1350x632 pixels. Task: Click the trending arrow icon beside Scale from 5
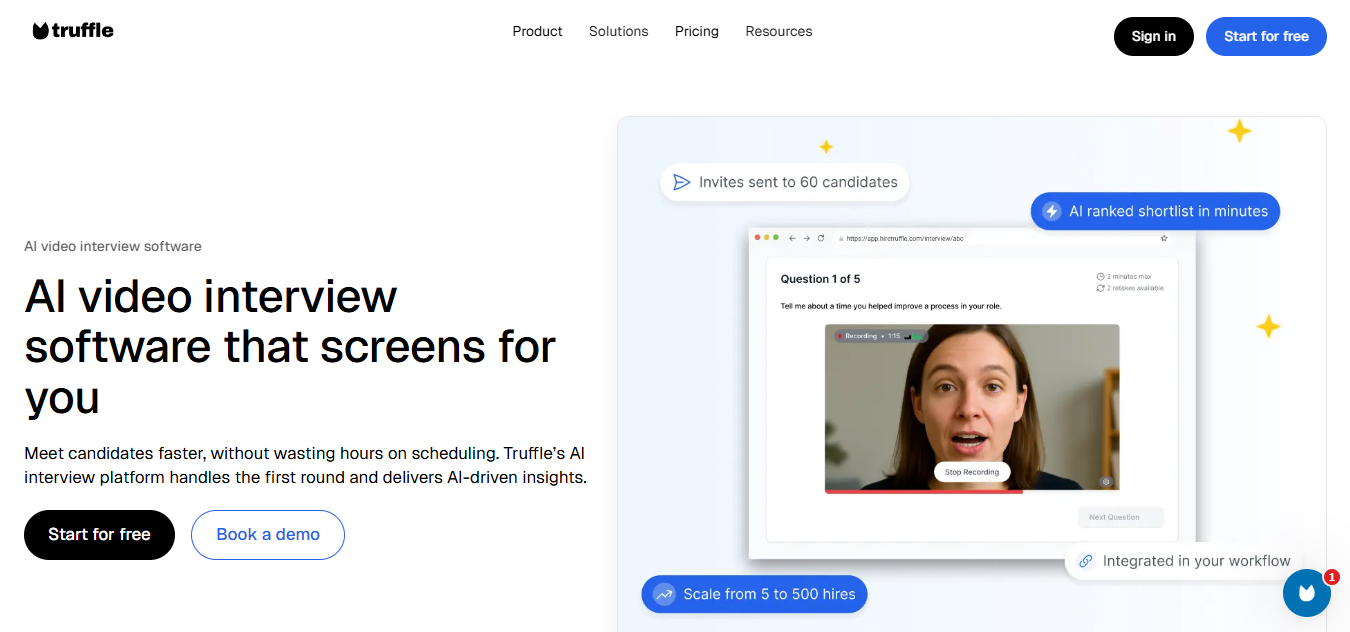pyautogui.click(x=664, y=594)
